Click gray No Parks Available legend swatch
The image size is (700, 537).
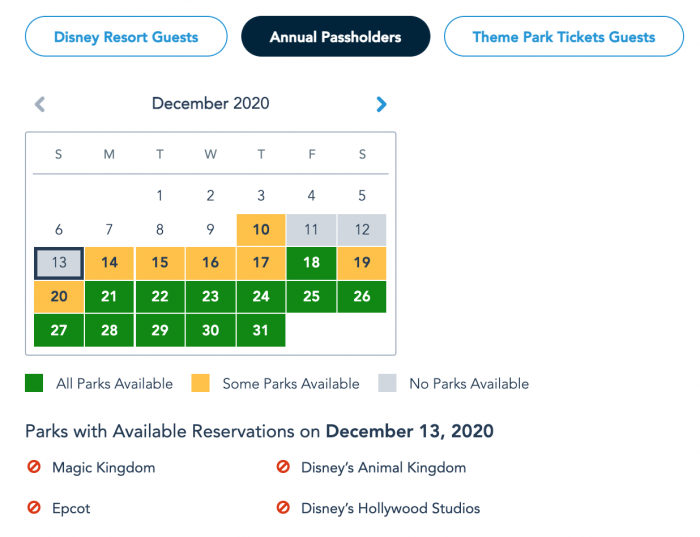point(388,383)
